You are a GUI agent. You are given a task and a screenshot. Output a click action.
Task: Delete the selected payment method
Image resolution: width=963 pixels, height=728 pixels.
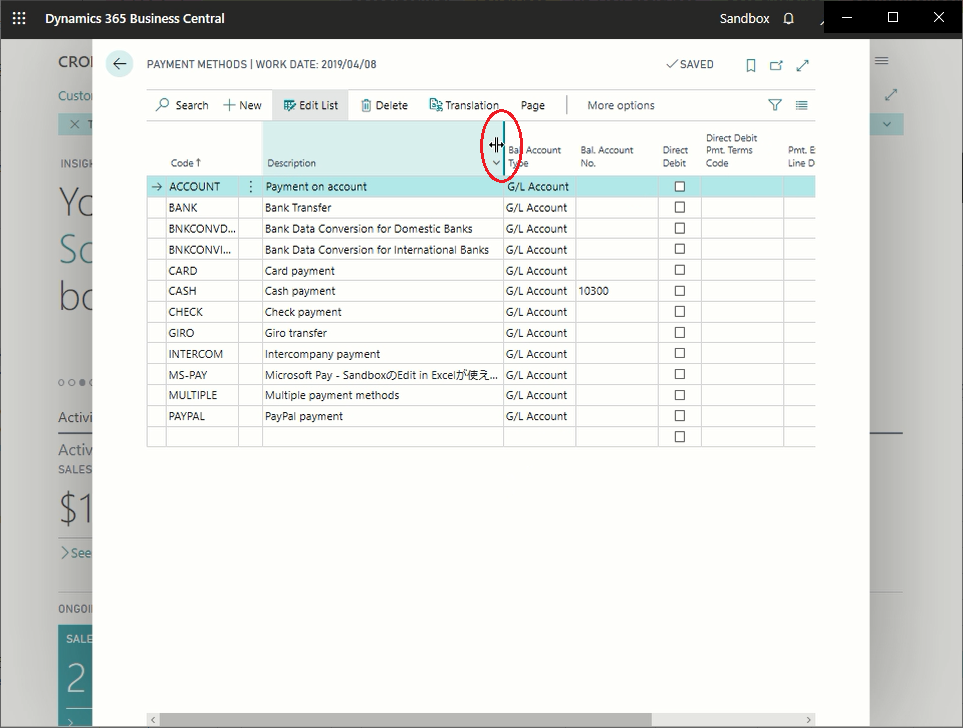384,105
